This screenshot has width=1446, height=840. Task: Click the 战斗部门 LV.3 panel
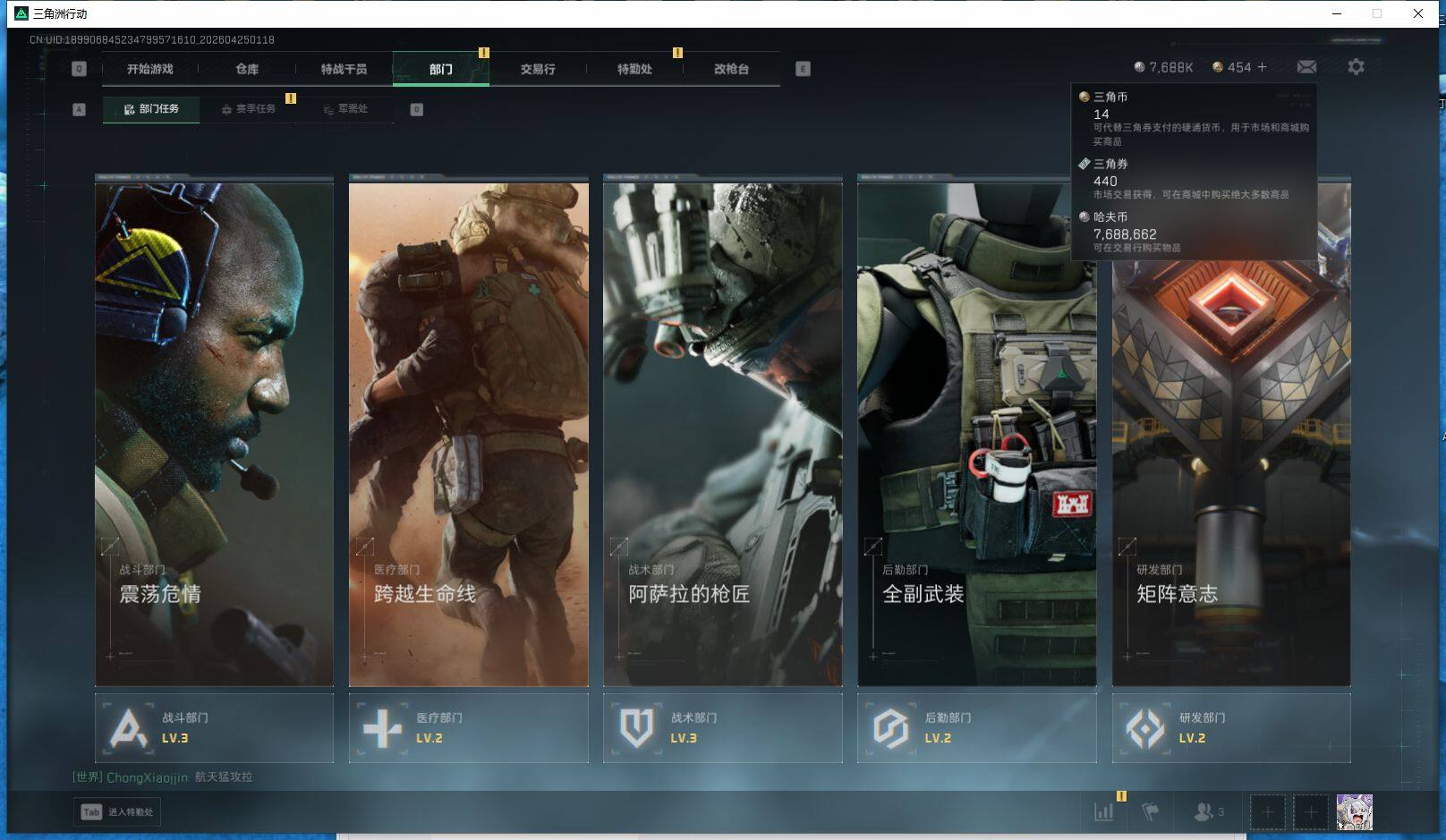tap(214, 728)
